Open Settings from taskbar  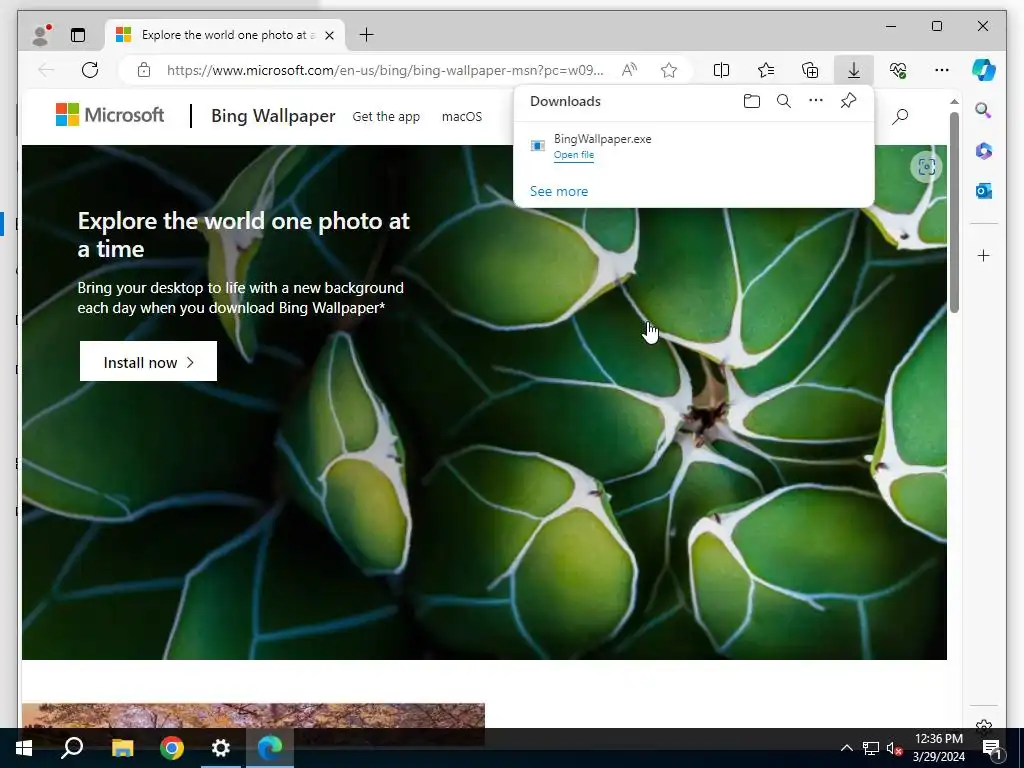pyautogui.click(x=221, y=748)
